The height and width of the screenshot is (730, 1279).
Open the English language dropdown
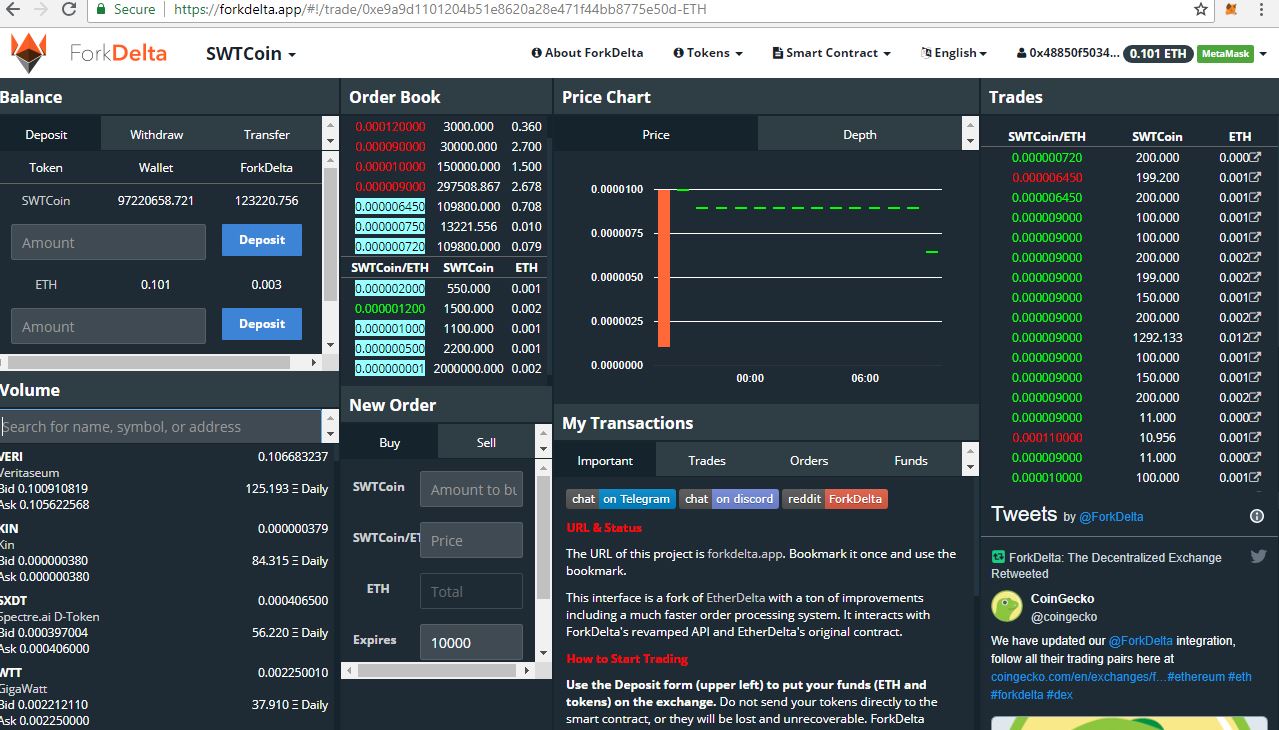(x=954, y=53)
